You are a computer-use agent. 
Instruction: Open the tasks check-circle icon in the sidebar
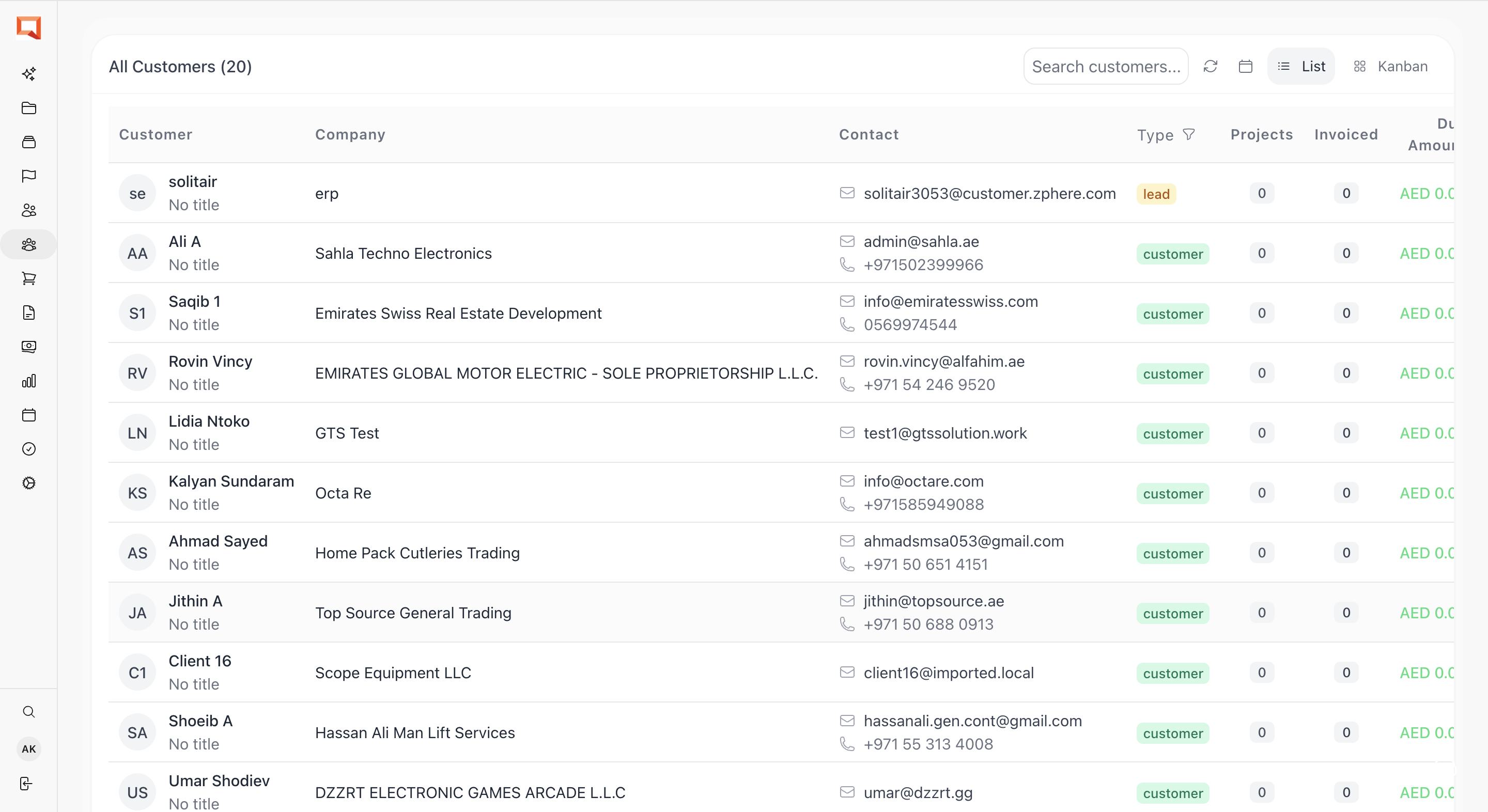28,449
